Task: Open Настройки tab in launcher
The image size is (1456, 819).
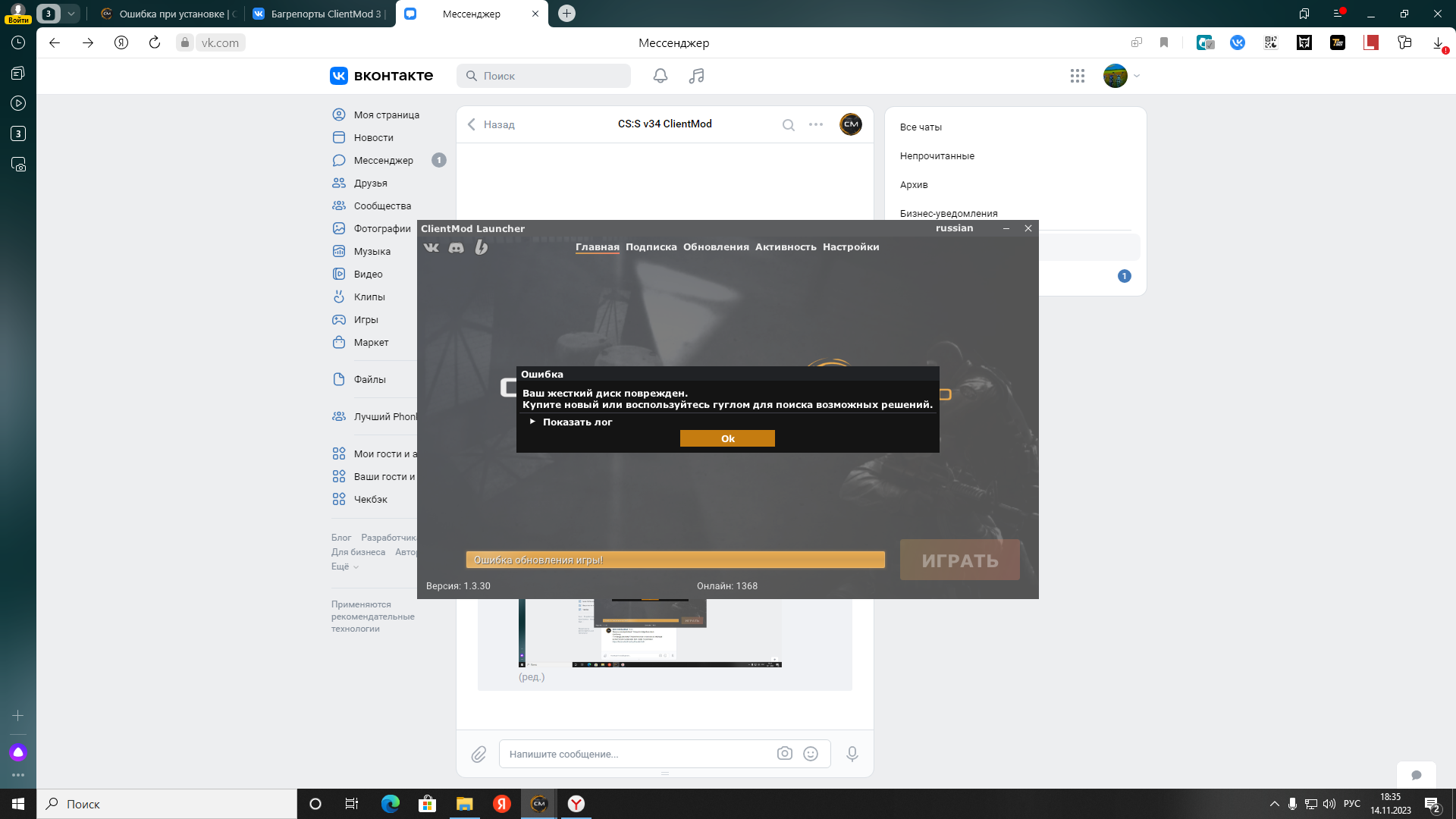Action: 850,247
